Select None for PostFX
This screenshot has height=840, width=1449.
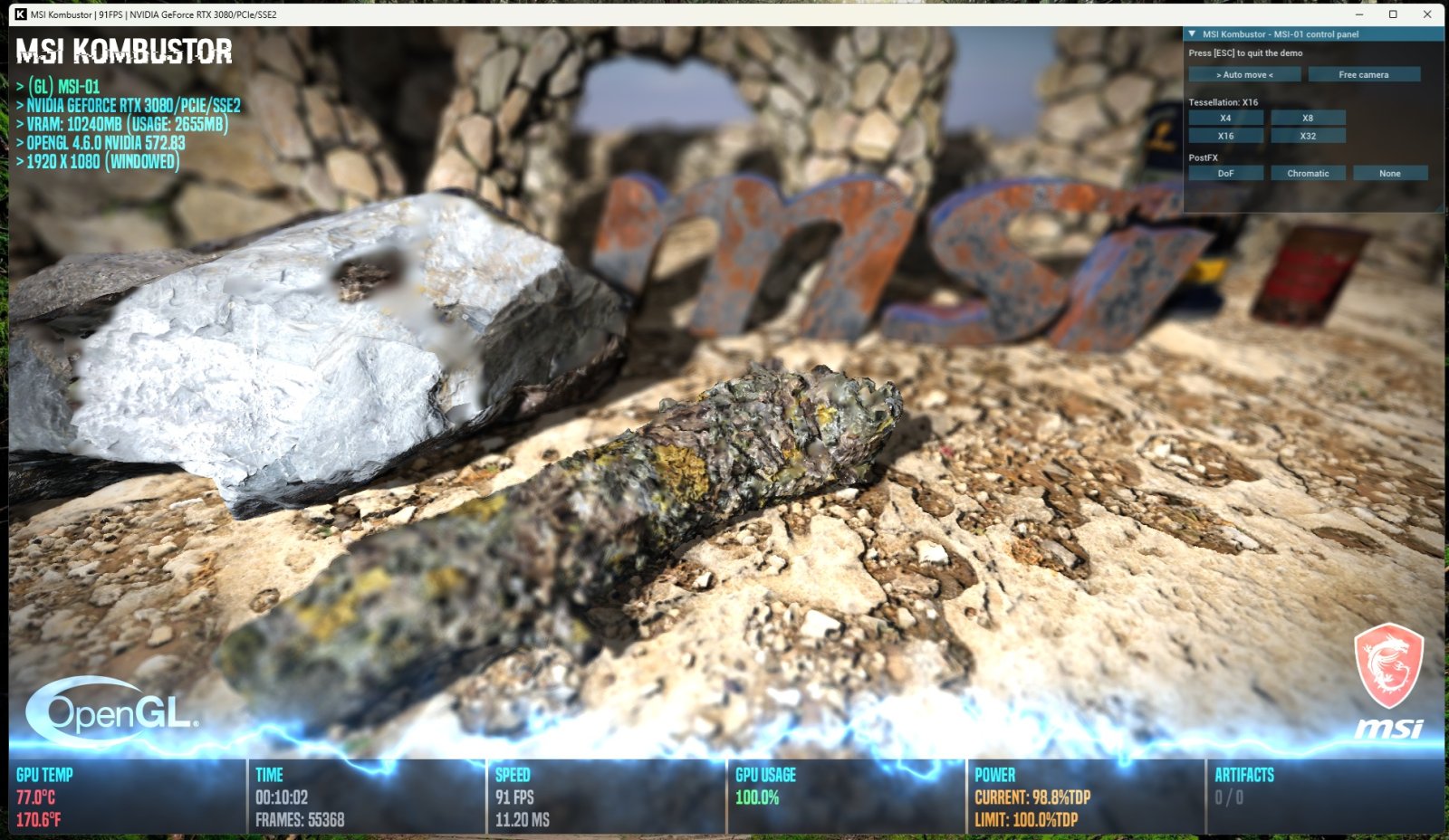coord(1390,173)
